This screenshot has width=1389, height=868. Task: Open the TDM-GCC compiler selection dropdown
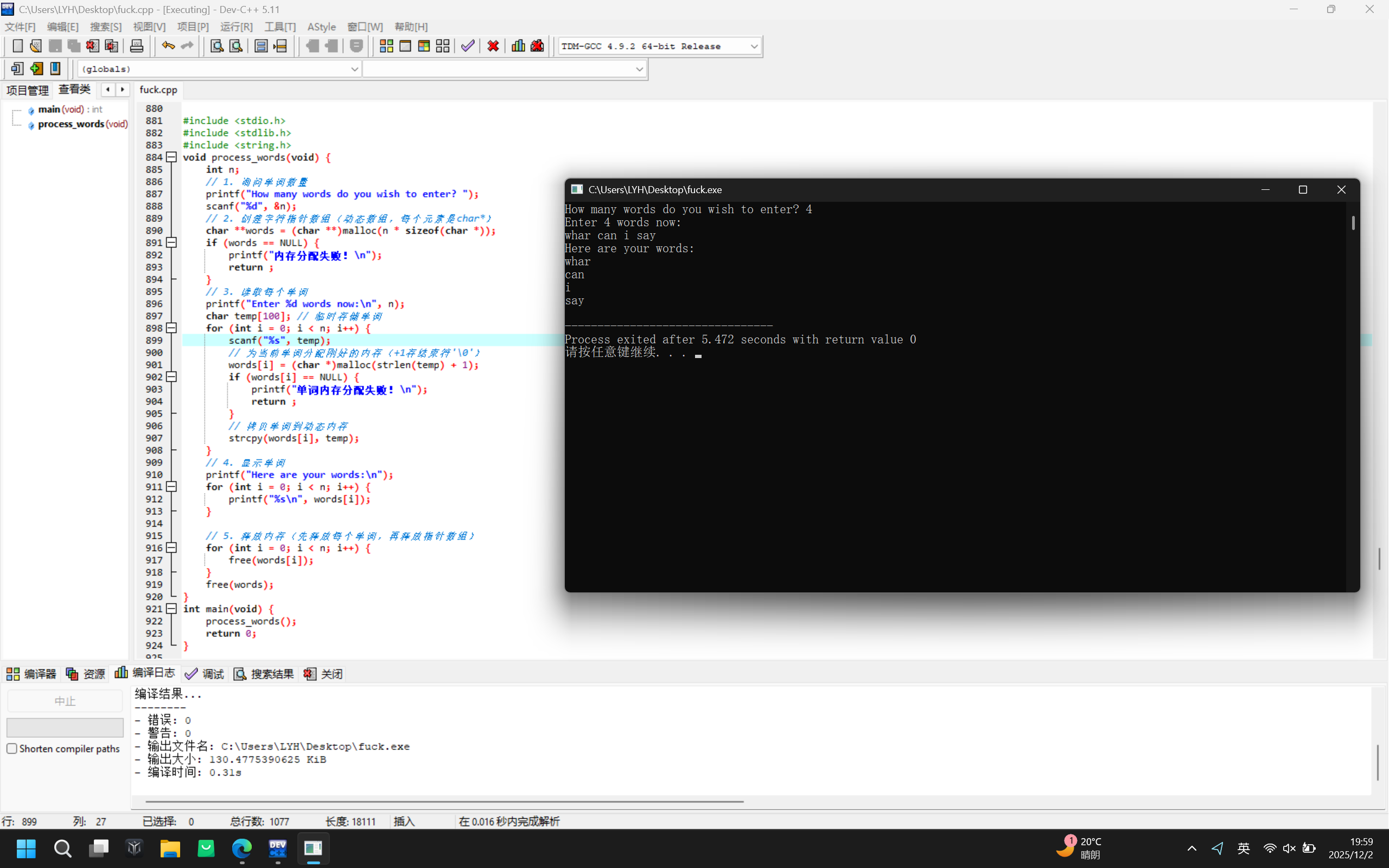pos(754,46)
